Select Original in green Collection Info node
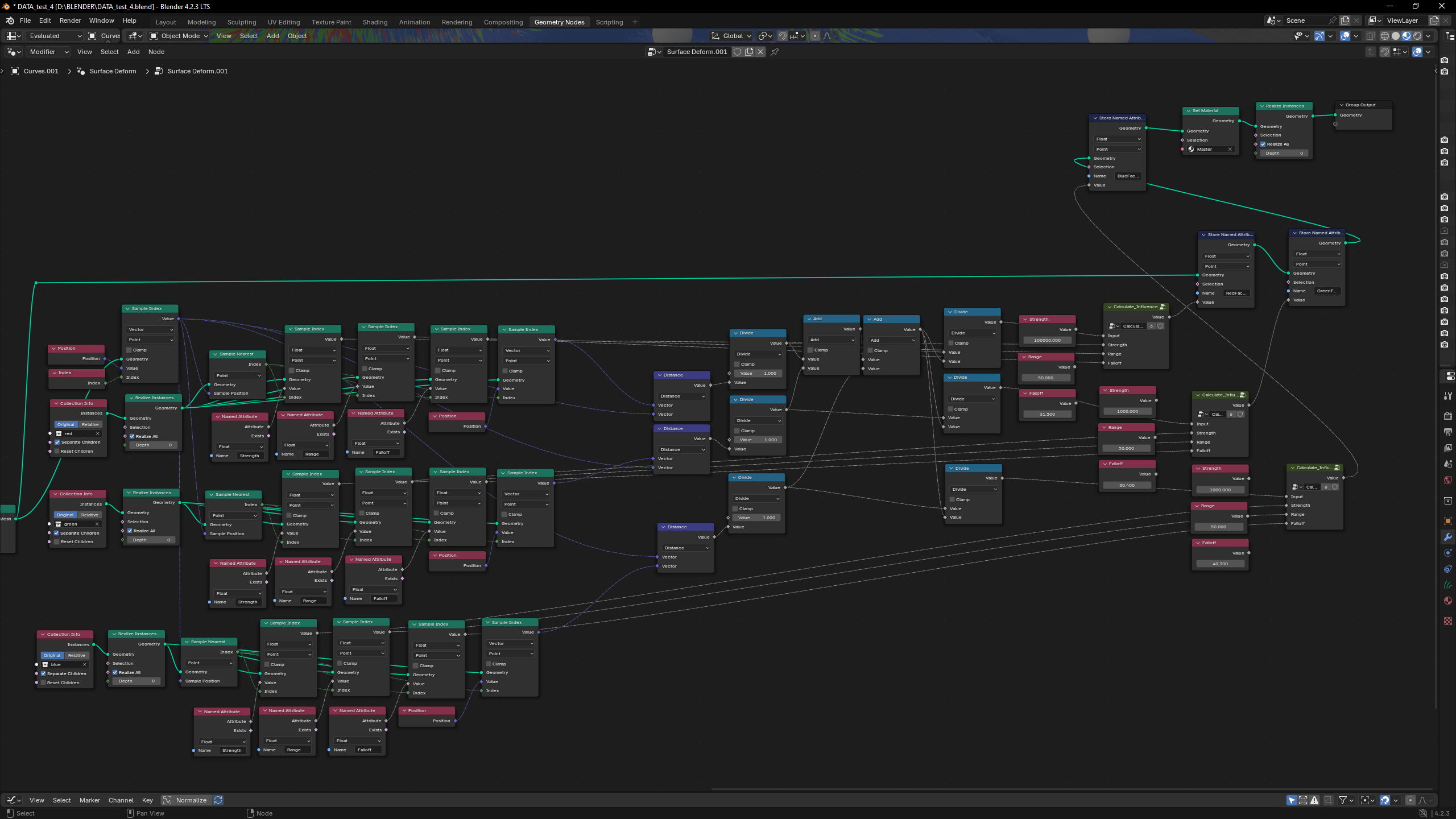This screenshot has height=819, width=1456. [65, 515]
